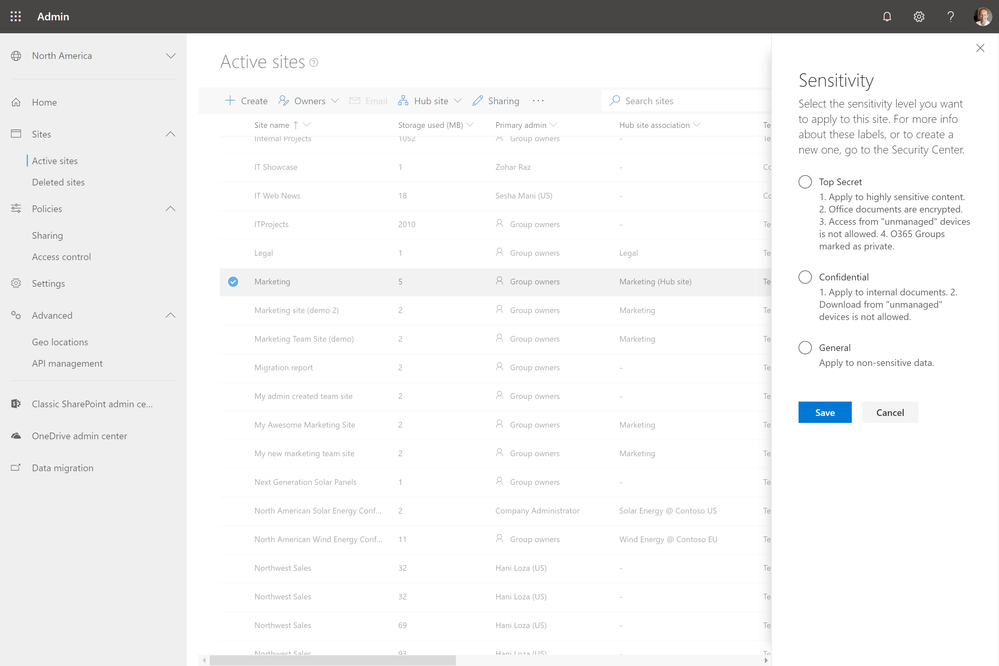Open the notifications bell

pos(887,17)
